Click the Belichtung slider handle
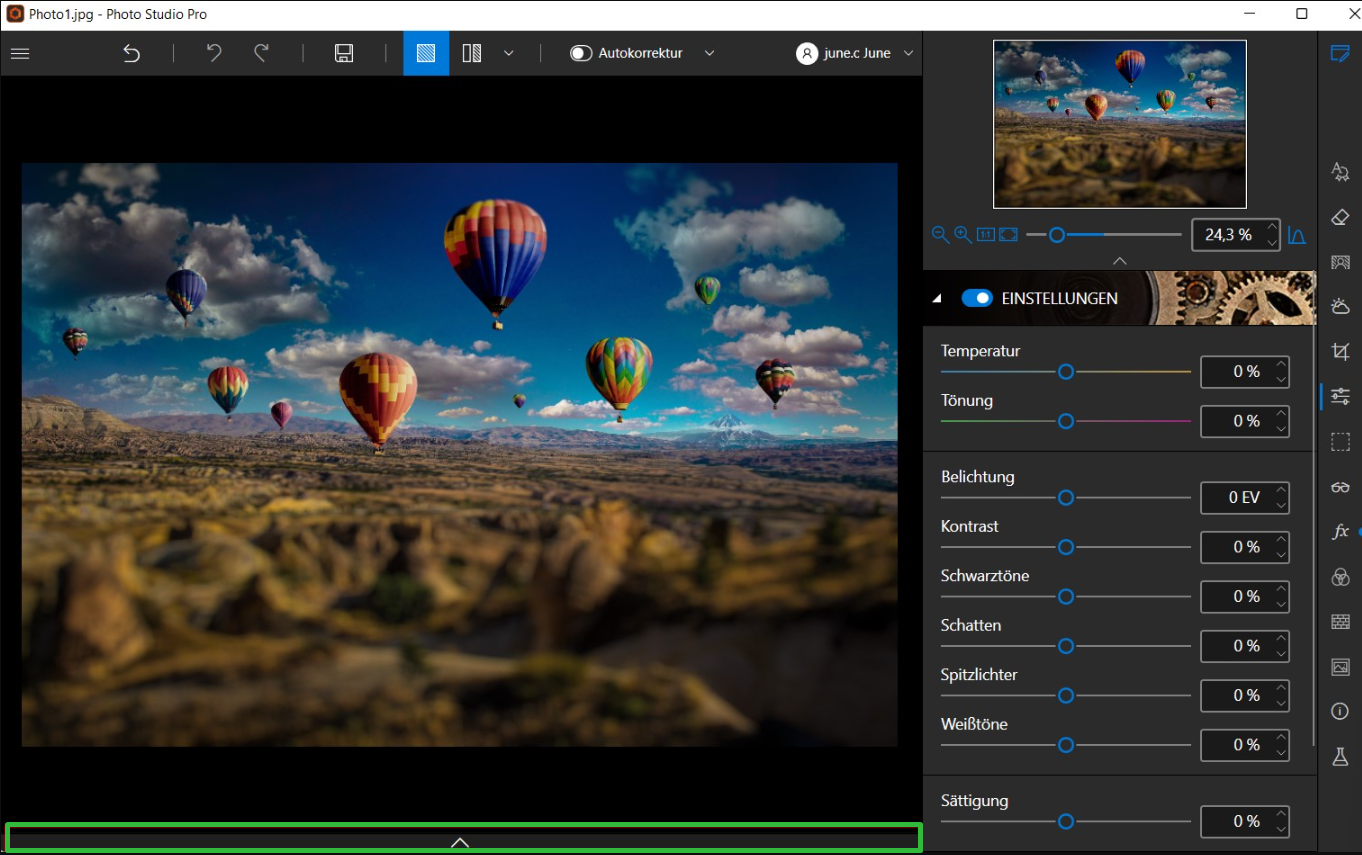Viewport: 1362px width, 855px height. 1066,497
